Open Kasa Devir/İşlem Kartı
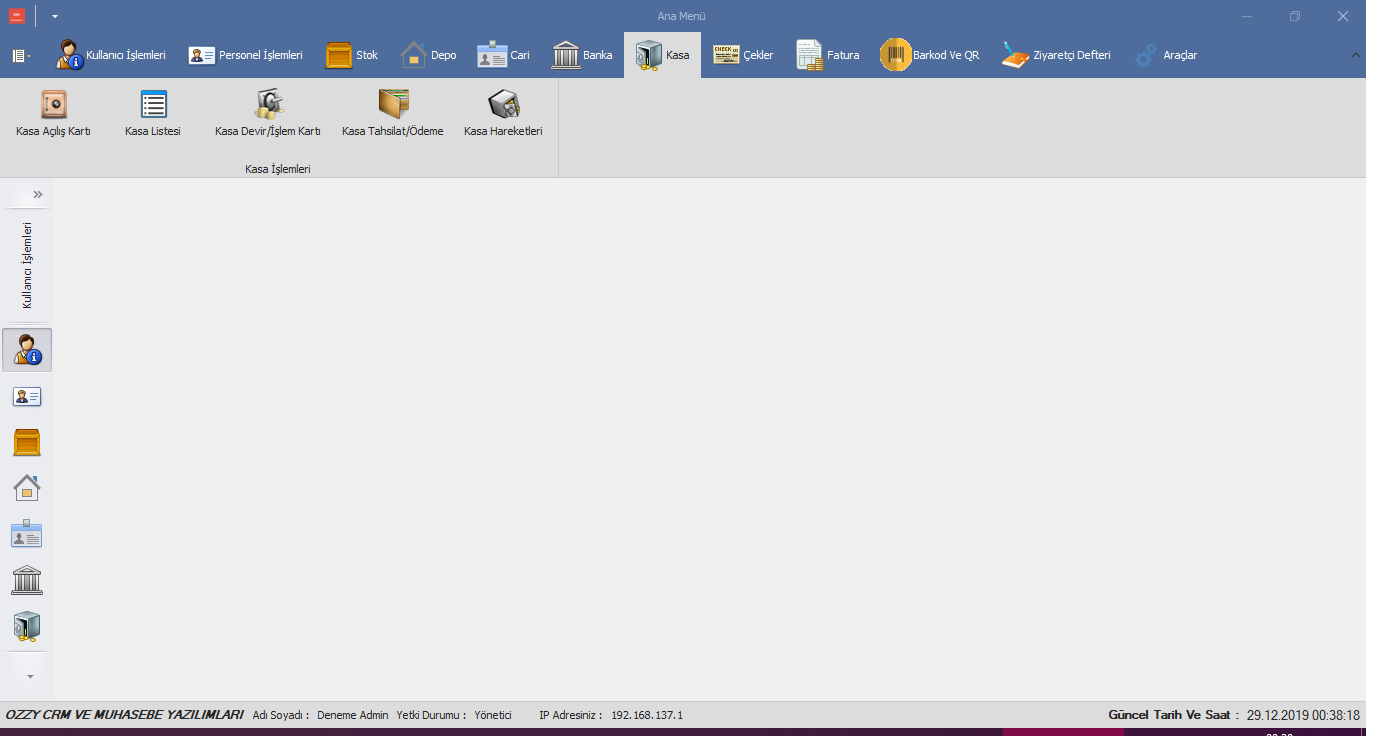 pos(268,114)
